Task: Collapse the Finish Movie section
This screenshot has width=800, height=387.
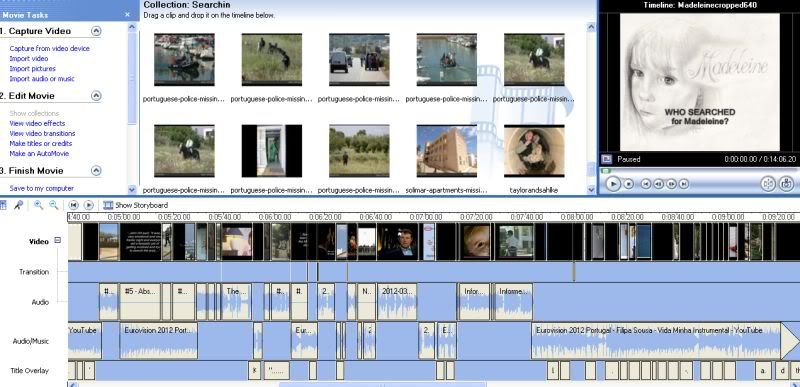Action: (96, 170)
